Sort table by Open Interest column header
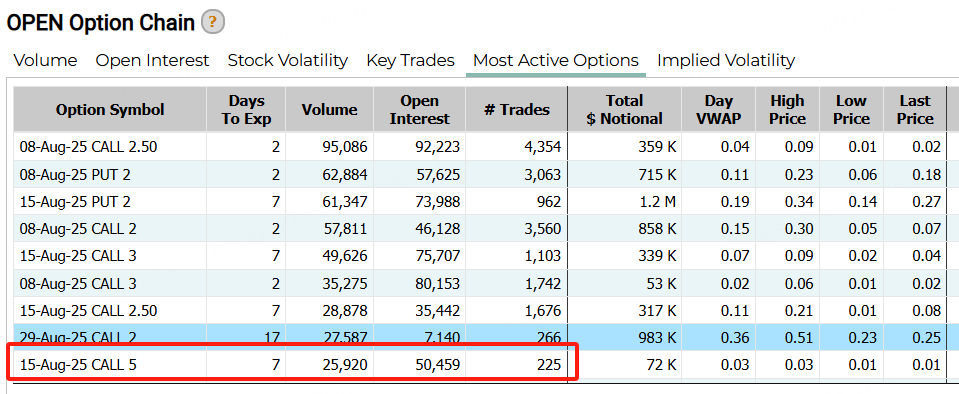Screen dimensions: 959x394 [x=419, y=110]
